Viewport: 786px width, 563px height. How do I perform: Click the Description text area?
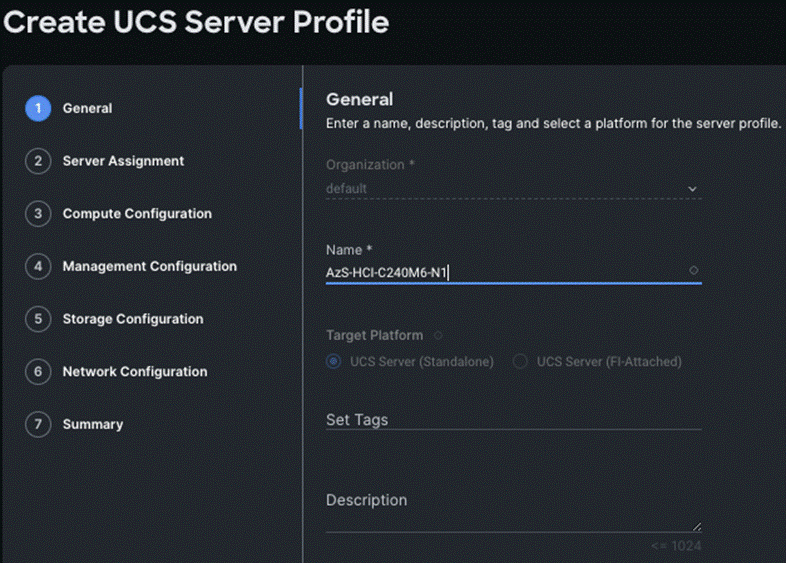coord(514,511)
